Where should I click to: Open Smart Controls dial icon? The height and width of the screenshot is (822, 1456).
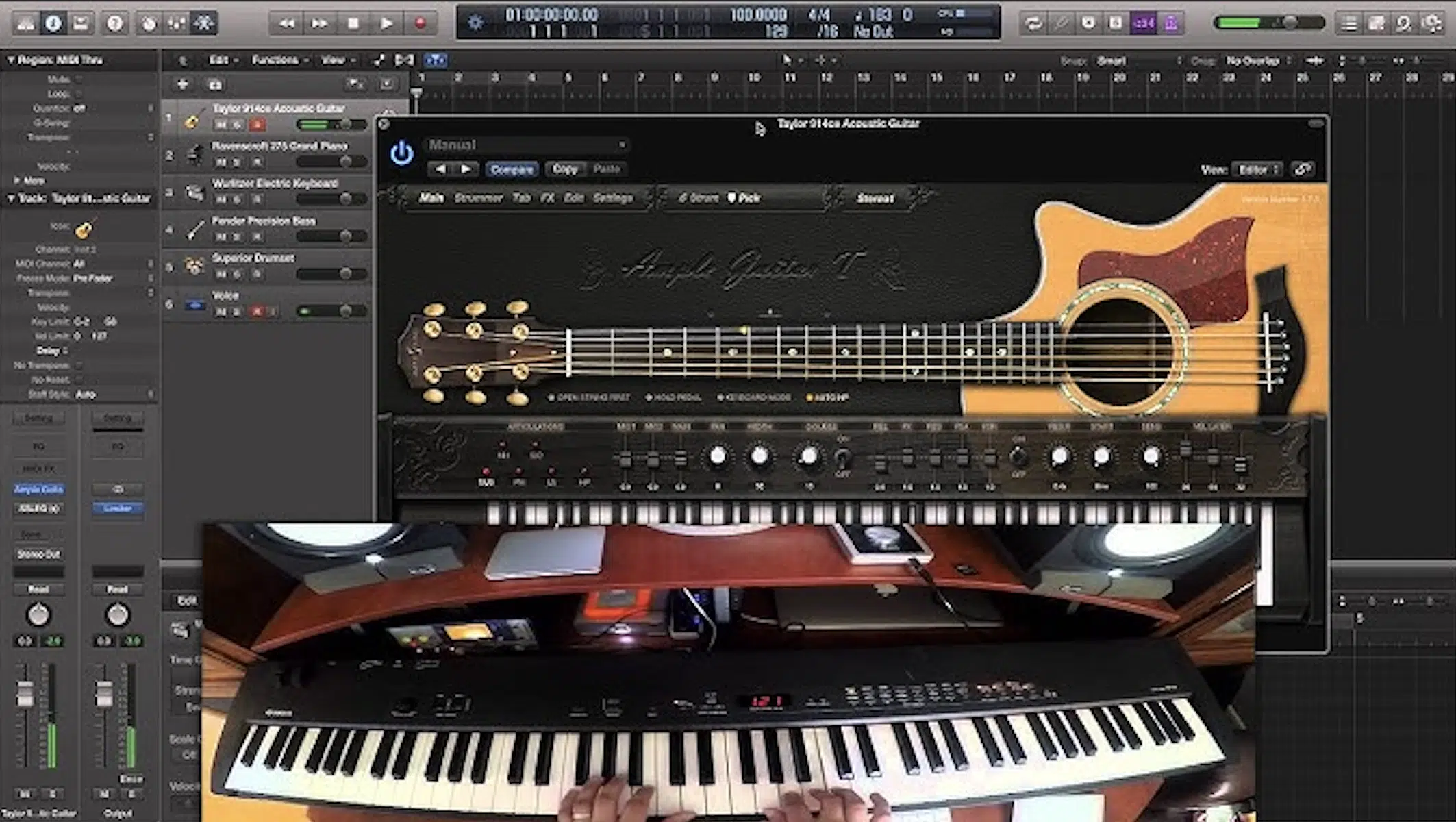click(x=149, y=23)
